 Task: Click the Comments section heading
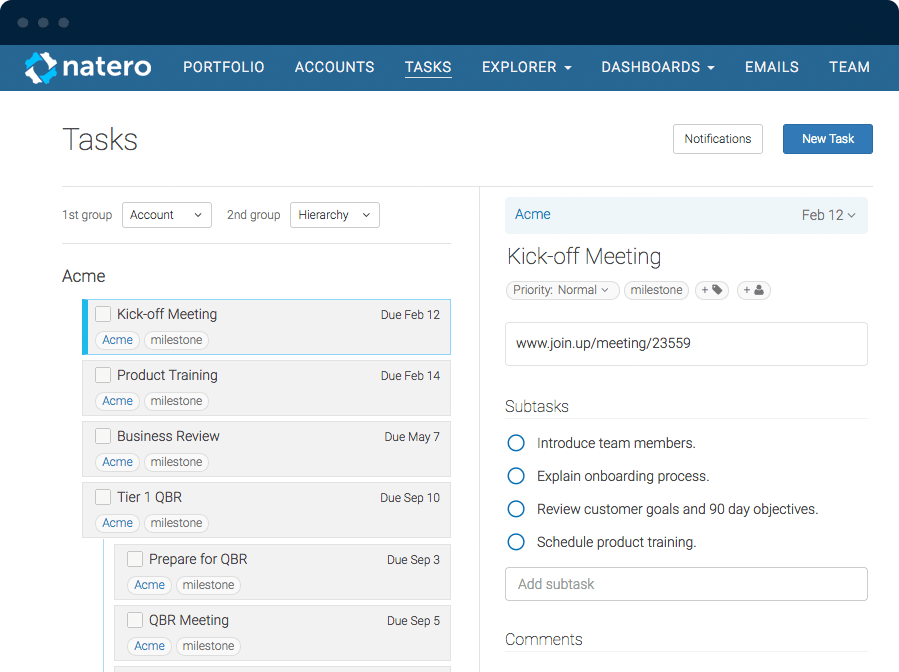[x=544, y=639]
